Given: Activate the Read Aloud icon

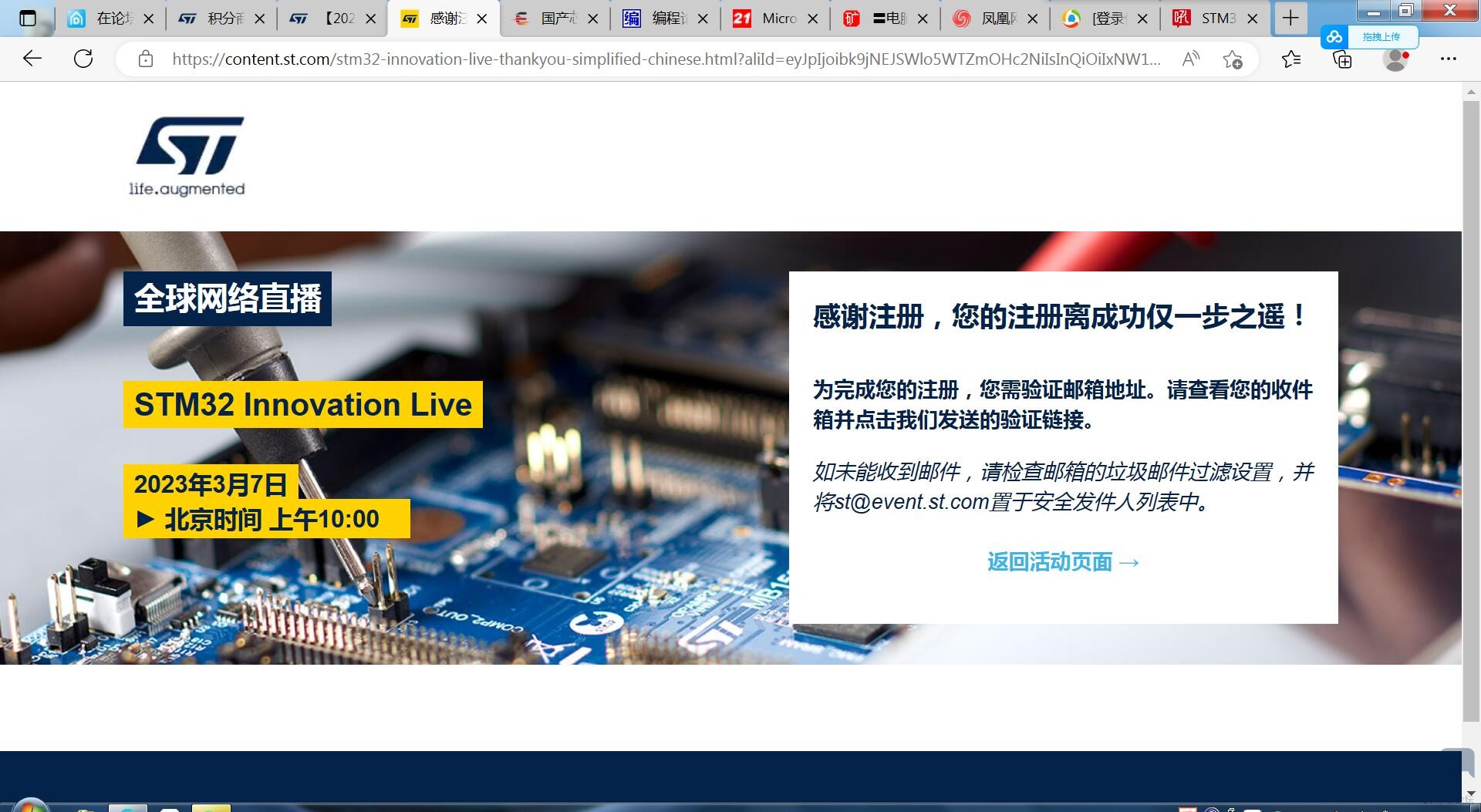Looking at the screenshot, I should [x=1190, y=59].
